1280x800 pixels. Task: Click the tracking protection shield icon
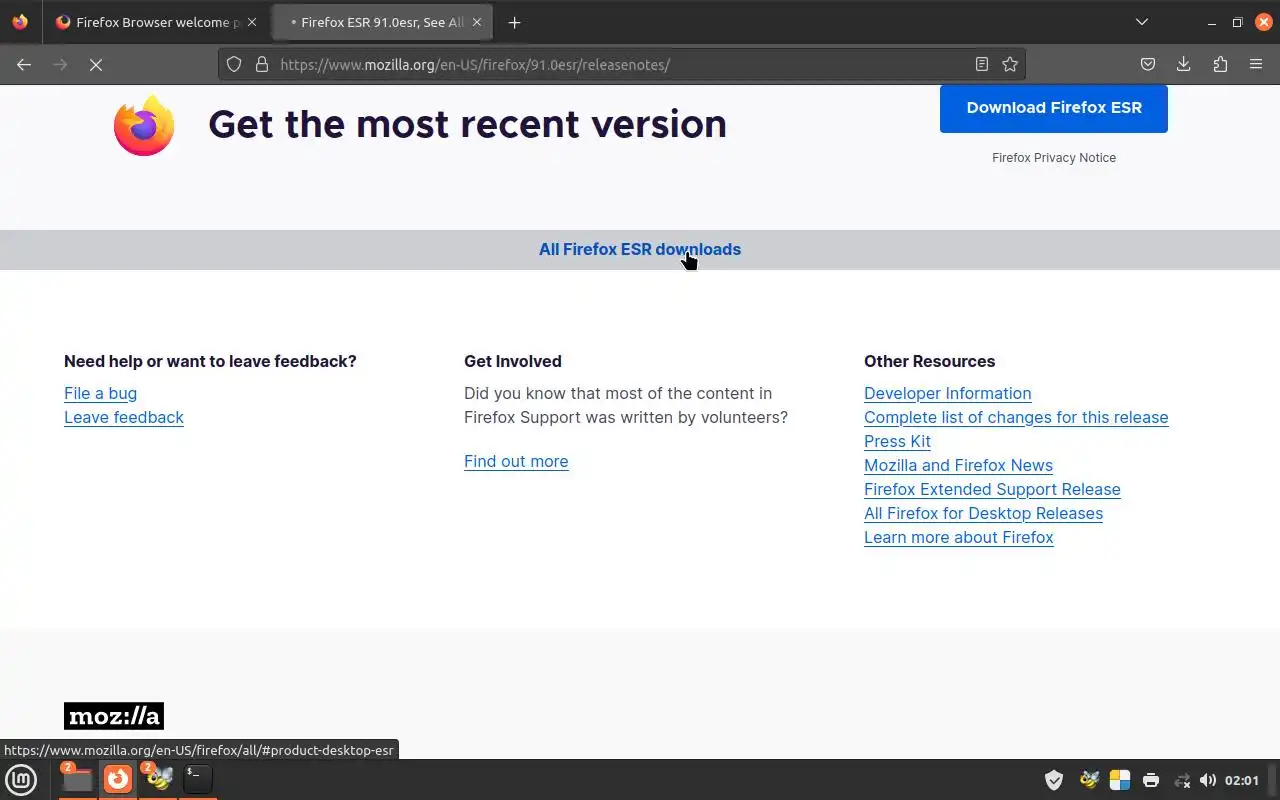click(234, 64)
